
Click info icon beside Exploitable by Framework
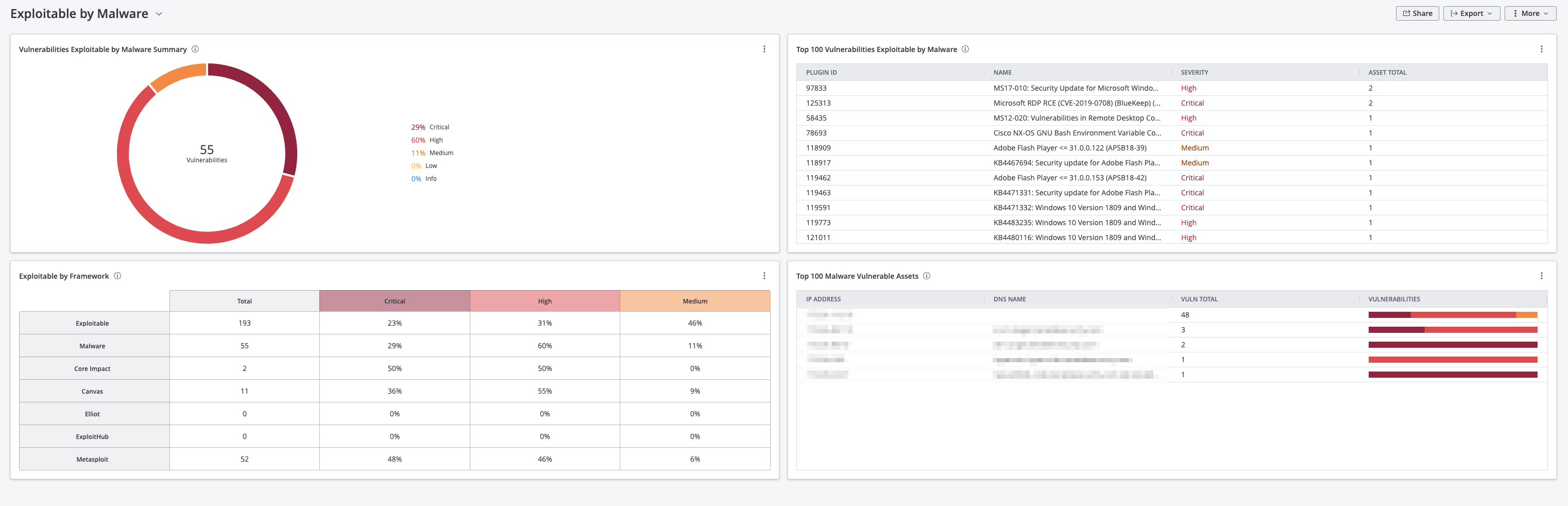pos(117,276)
